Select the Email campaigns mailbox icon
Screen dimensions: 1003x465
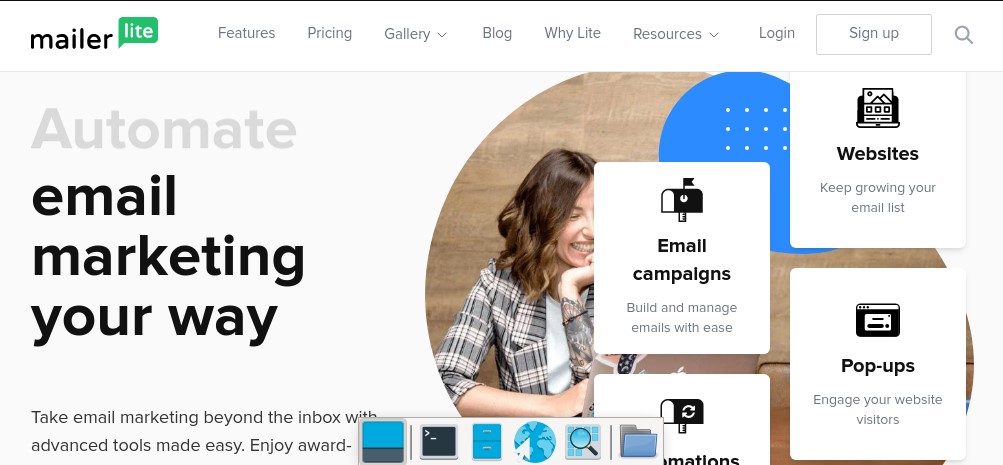click(x=682, y=200)
